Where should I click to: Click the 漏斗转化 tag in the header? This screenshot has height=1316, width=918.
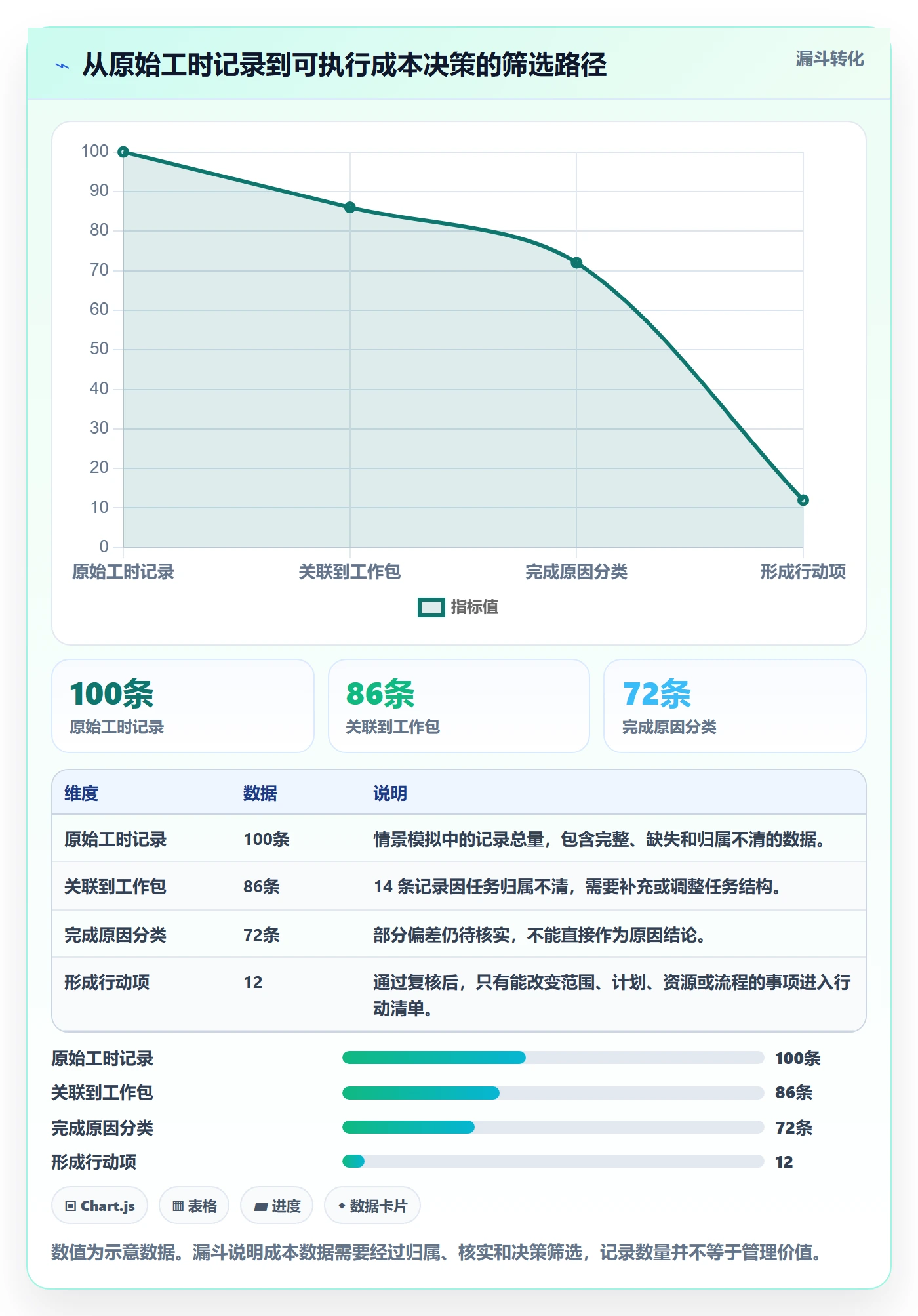(829, 59)
